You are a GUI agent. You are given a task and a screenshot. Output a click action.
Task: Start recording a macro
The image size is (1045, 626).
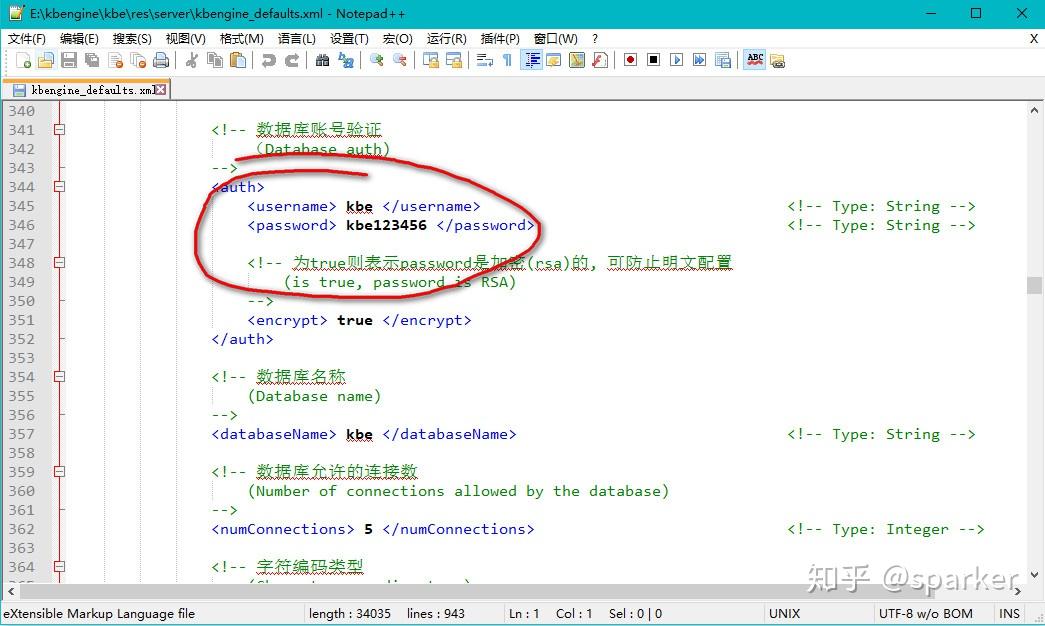pos(629,60)
